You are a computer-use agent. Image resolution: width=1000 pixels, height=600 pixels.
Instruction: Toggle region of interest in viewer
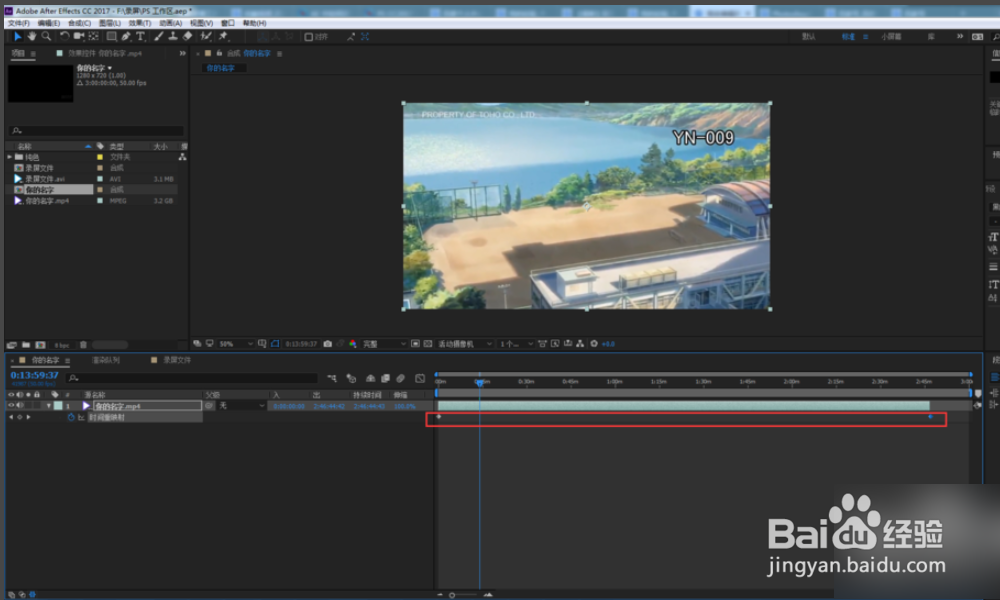[x=415, y=344]
